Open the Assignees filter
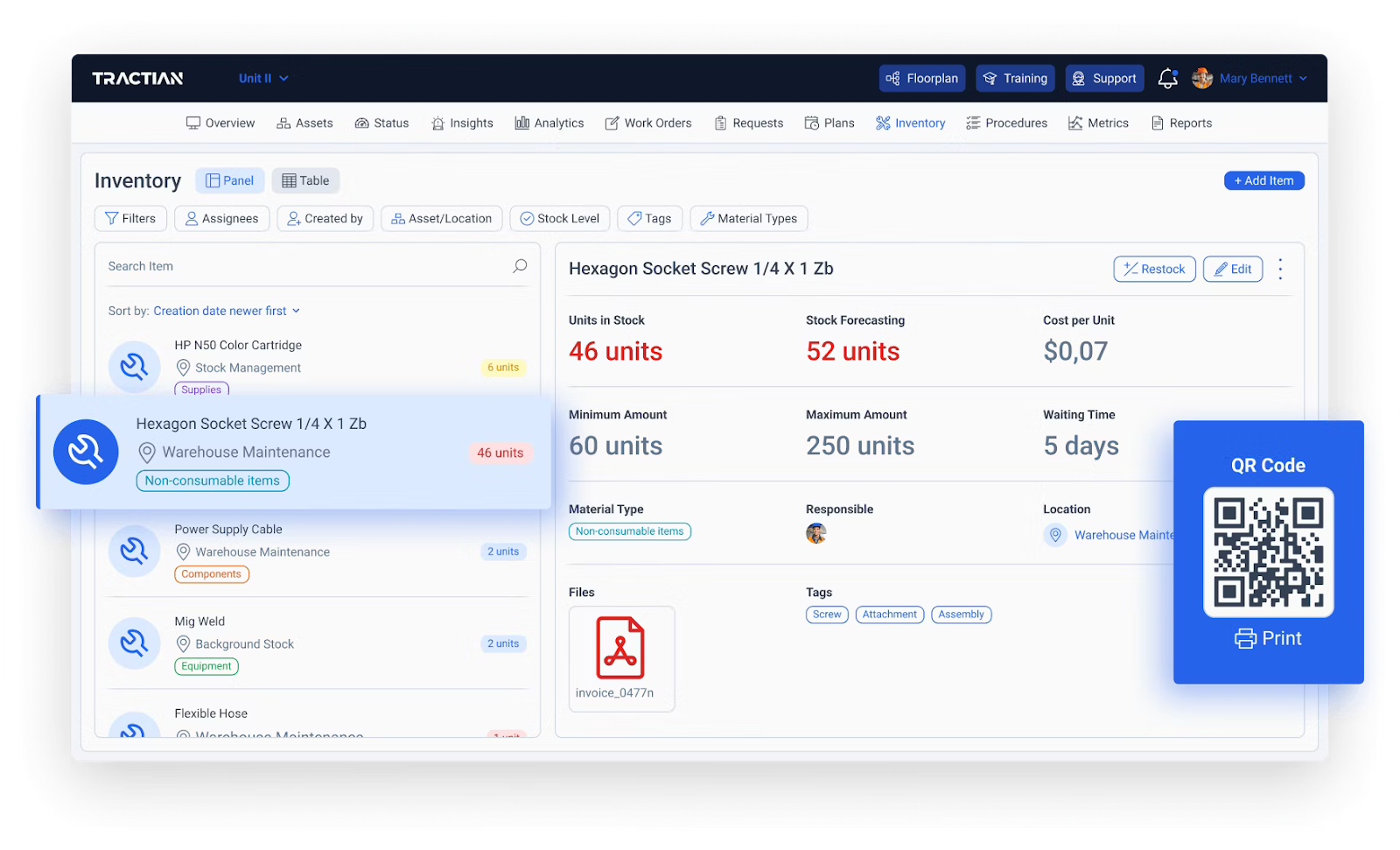 [x=221, y=219]
